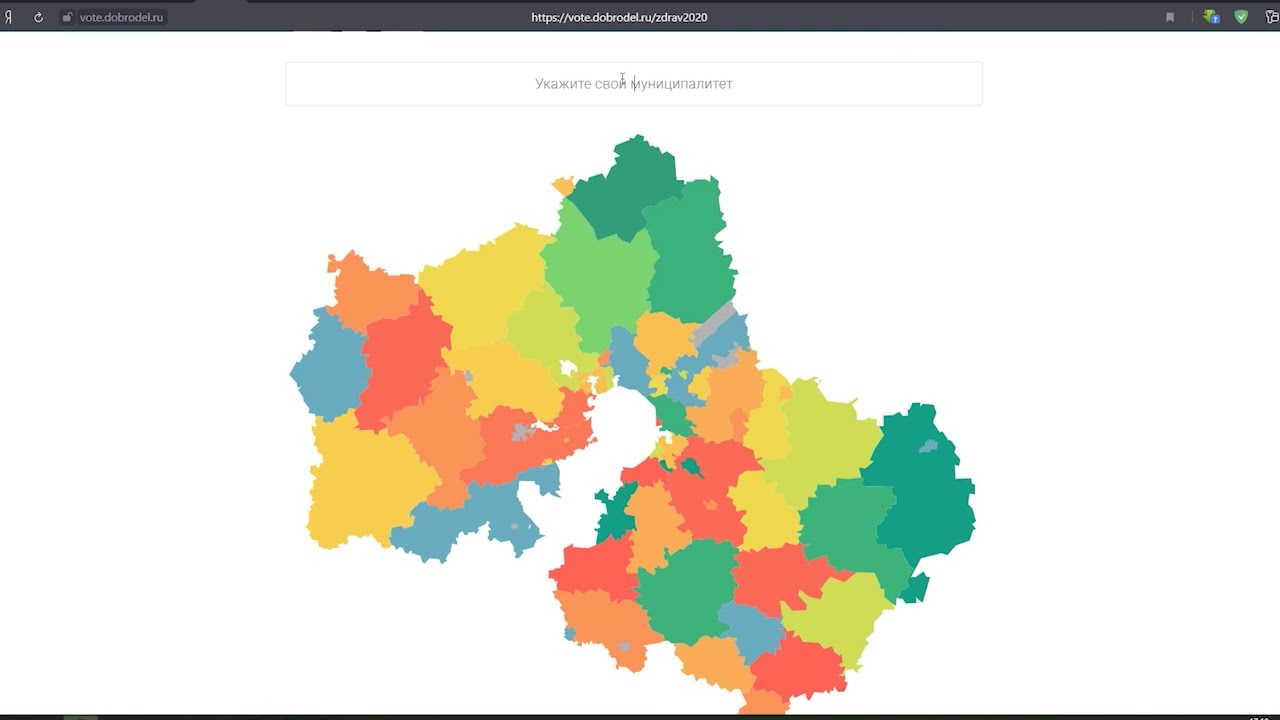
Task: Reload the page with the refresh icon
Action: click(x=38, y=17)
